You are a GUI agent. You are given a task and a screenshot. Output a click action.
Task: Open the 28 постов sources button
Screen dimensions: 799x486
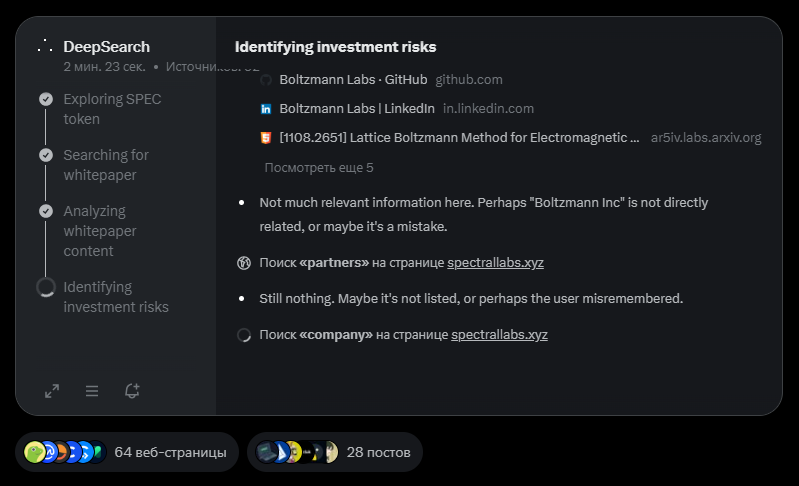pos(335,452)
